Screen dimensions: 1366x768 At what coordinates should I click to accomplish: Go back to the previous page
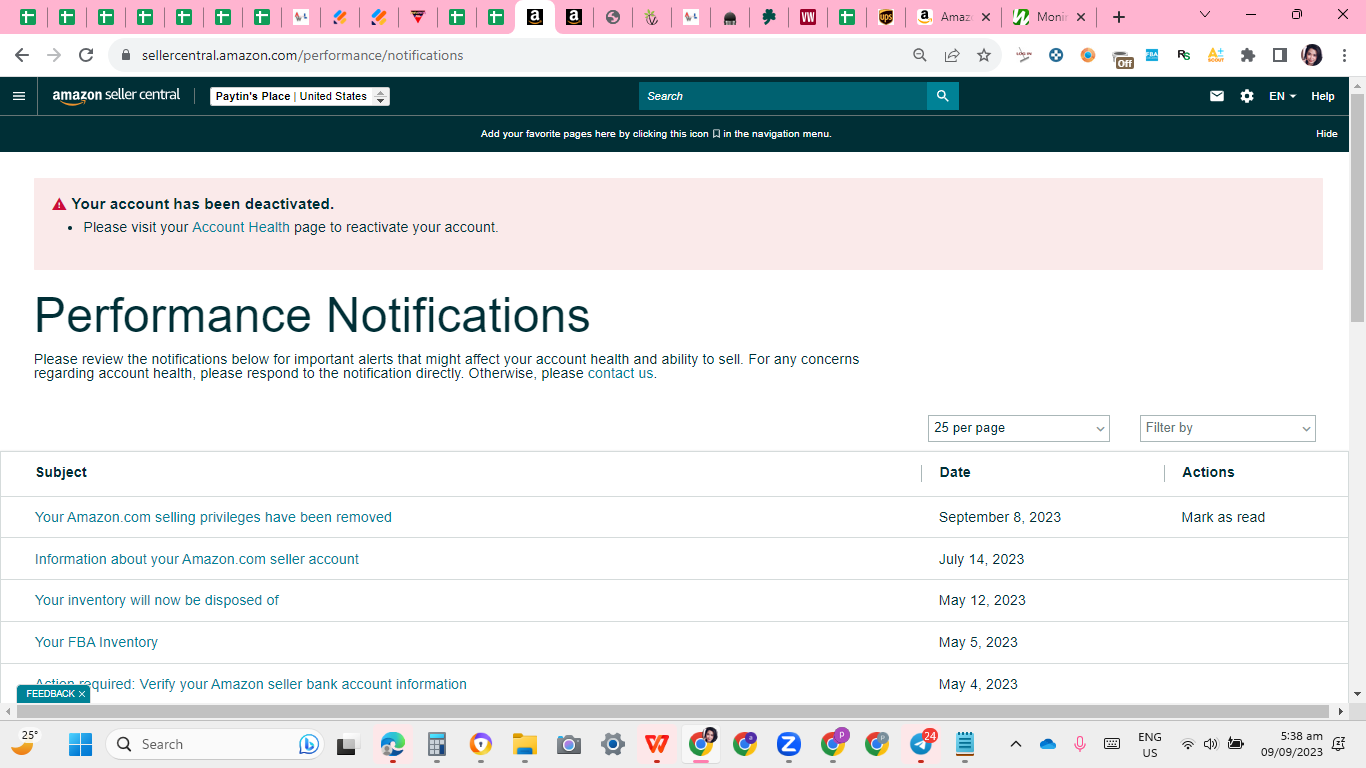point(22,55)
